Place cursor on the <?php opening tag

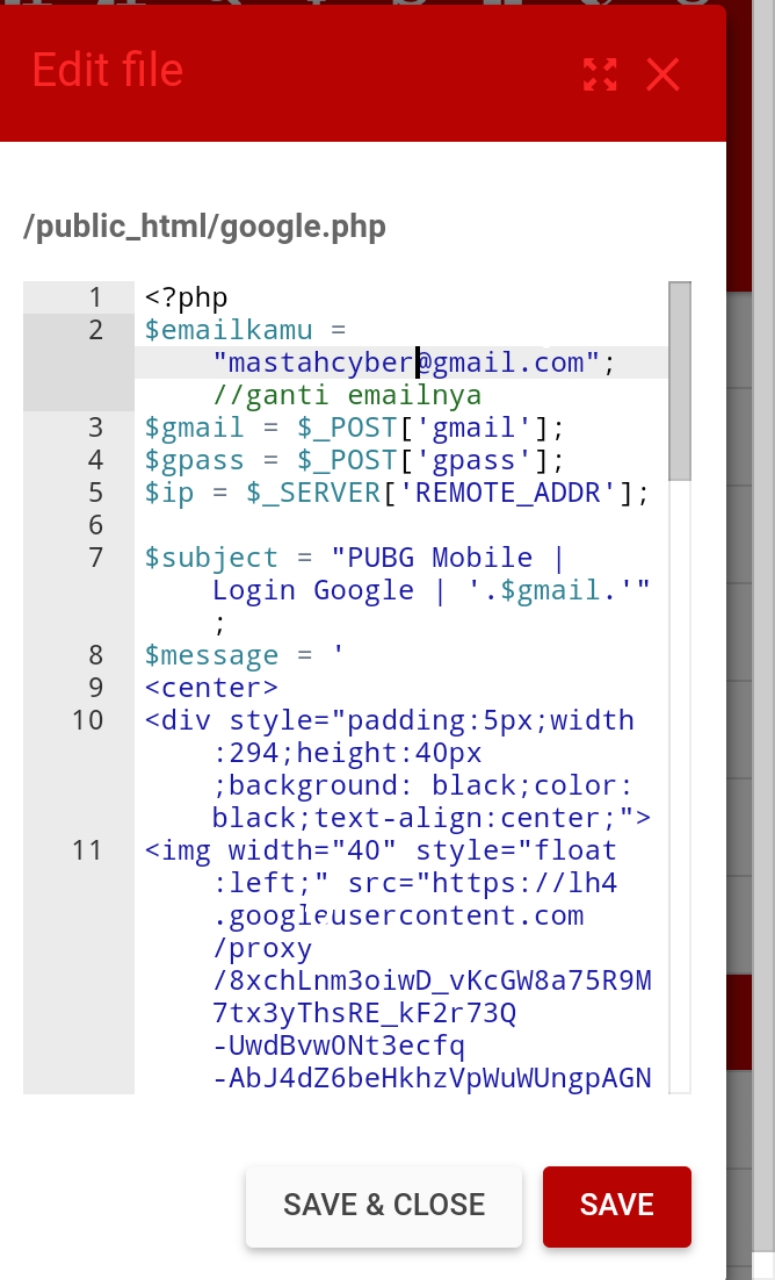pos(186,297)
